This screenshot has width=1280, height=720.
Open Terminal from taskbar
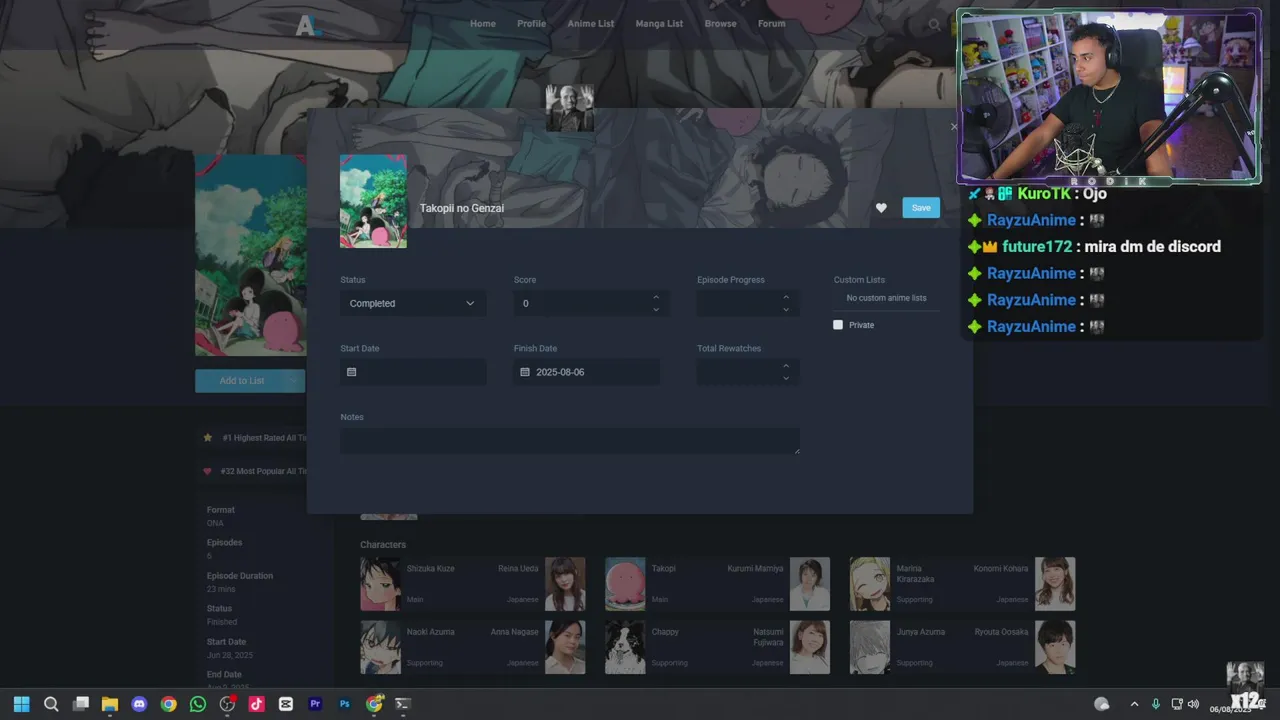403,704
